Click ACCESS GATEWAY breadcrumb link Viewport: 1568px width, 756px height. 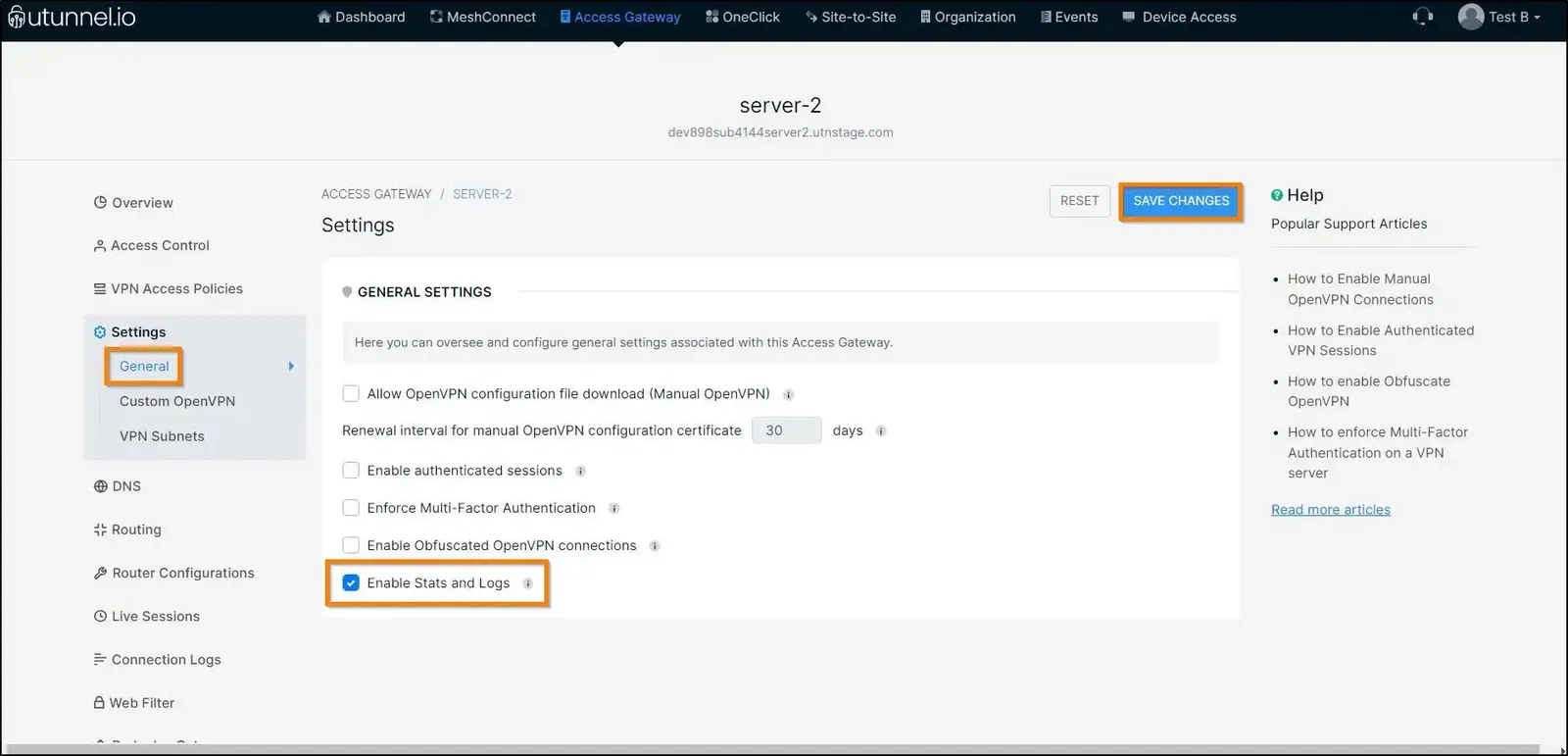(376, 194)
